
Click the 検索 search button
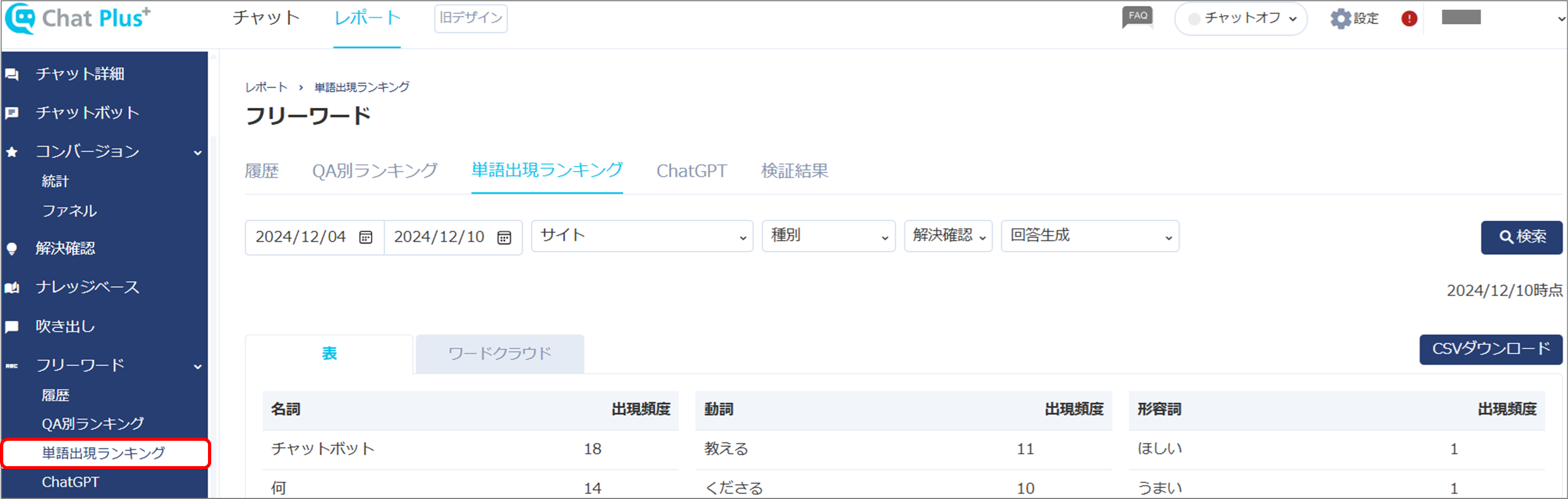pos(1522,237)
